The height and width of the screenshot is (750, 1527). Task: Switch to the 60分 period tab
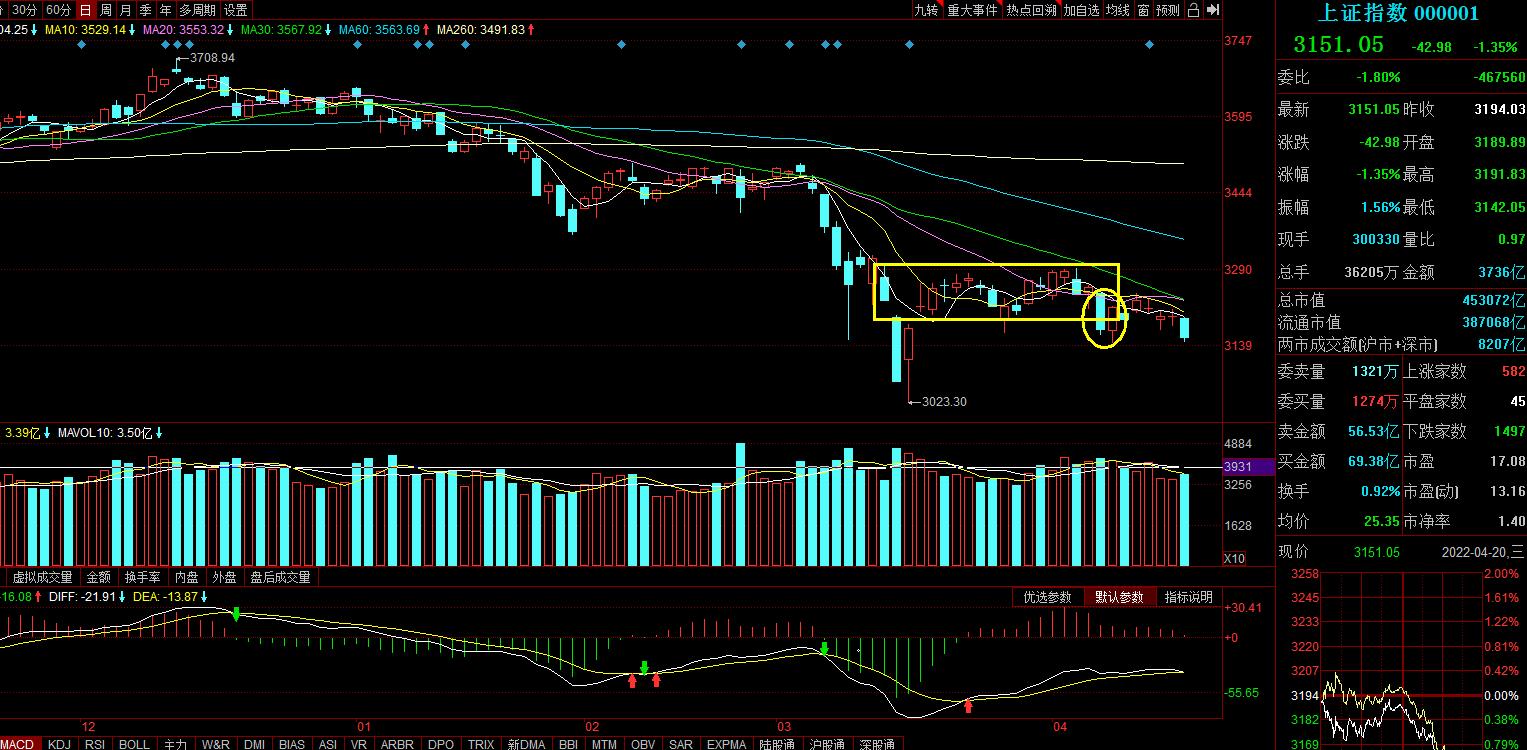[59, 10]
